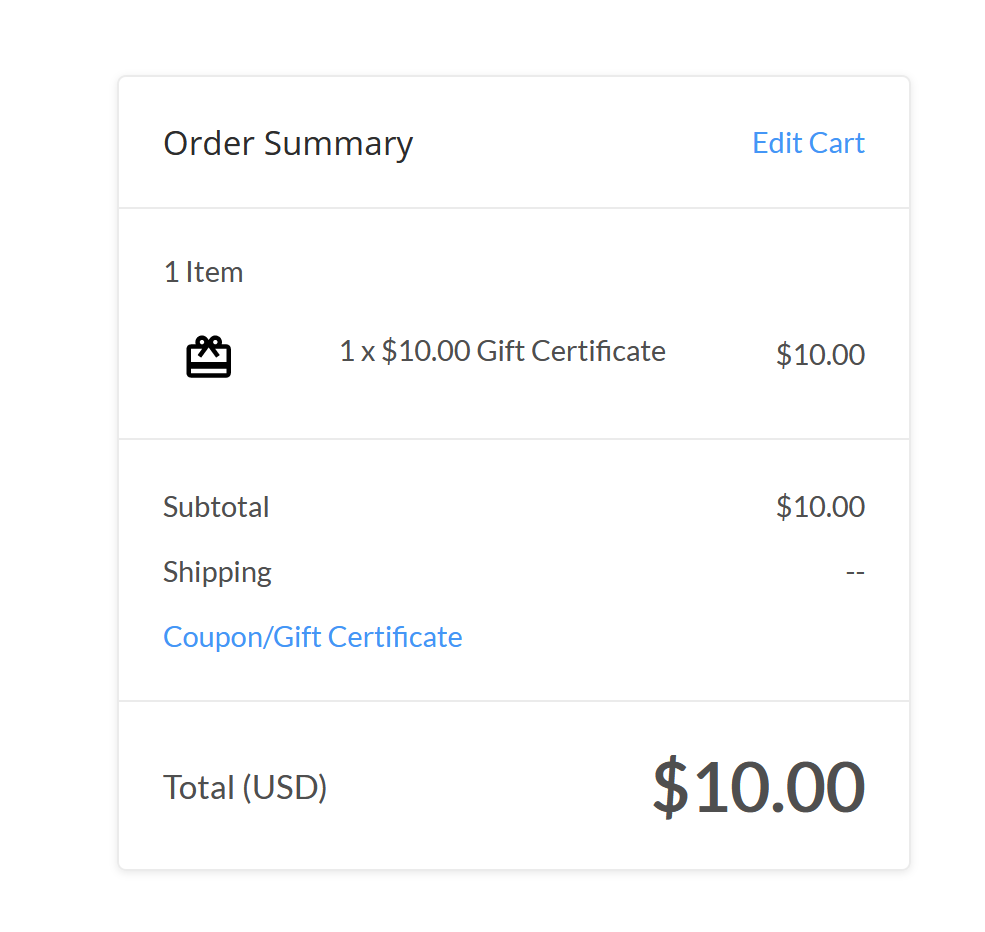The height and width of the screenshot is (932, 985).
Task: Open the Edit Cart link
Action: coord(808,143)
